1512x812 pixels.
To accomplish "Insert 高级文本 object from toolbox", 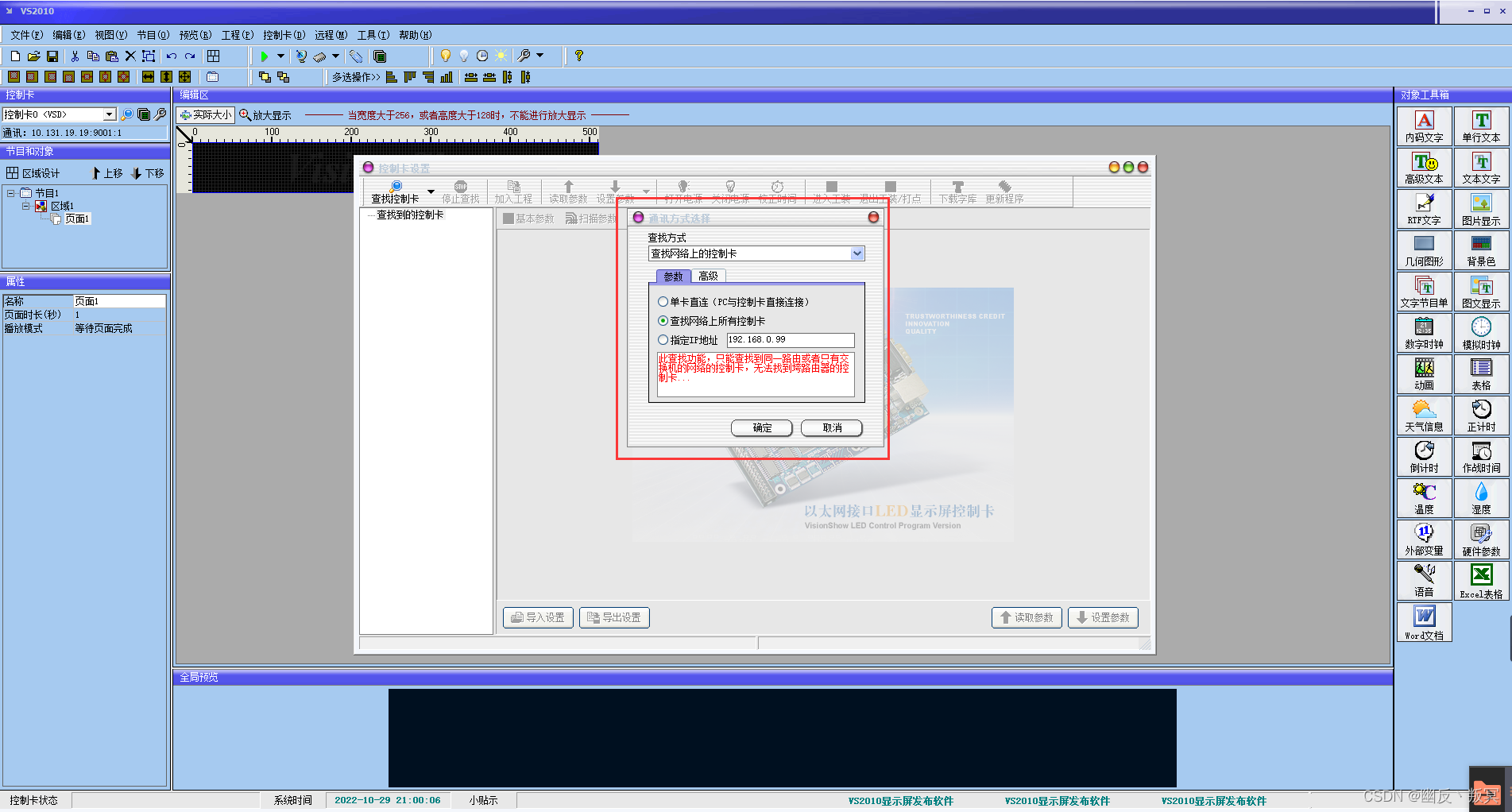I will [x=1425, y=168].
